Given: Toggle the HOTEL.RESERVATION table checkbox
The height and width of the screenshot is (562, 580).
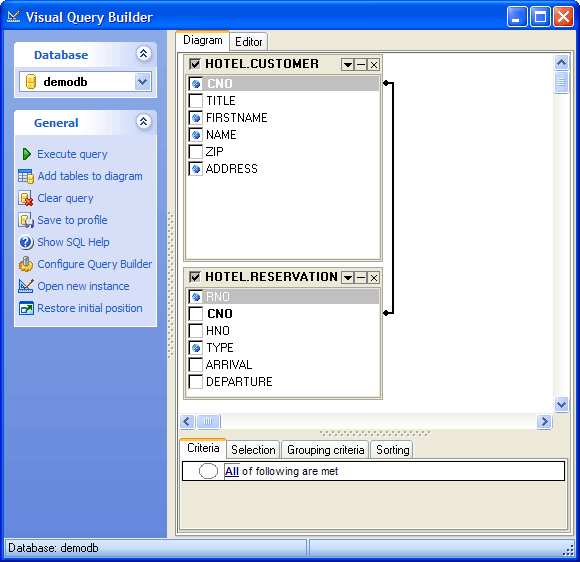Looking at the screenshot, I should coord(195,277).
